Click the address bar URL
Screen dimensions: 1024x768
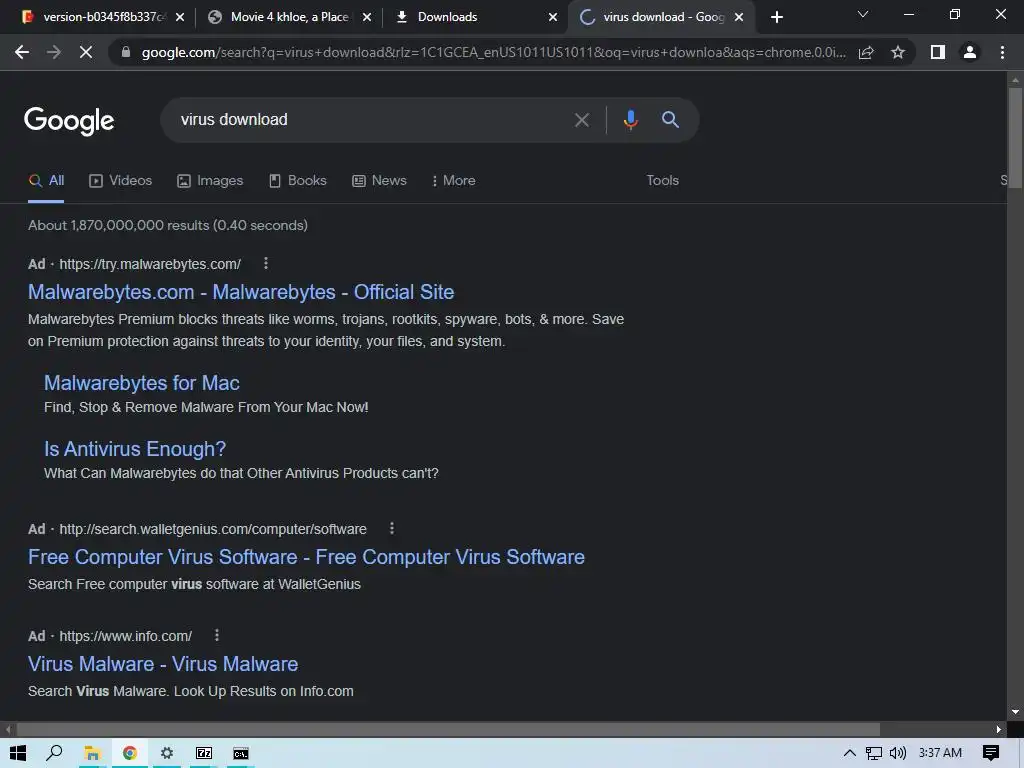[494, 52]
